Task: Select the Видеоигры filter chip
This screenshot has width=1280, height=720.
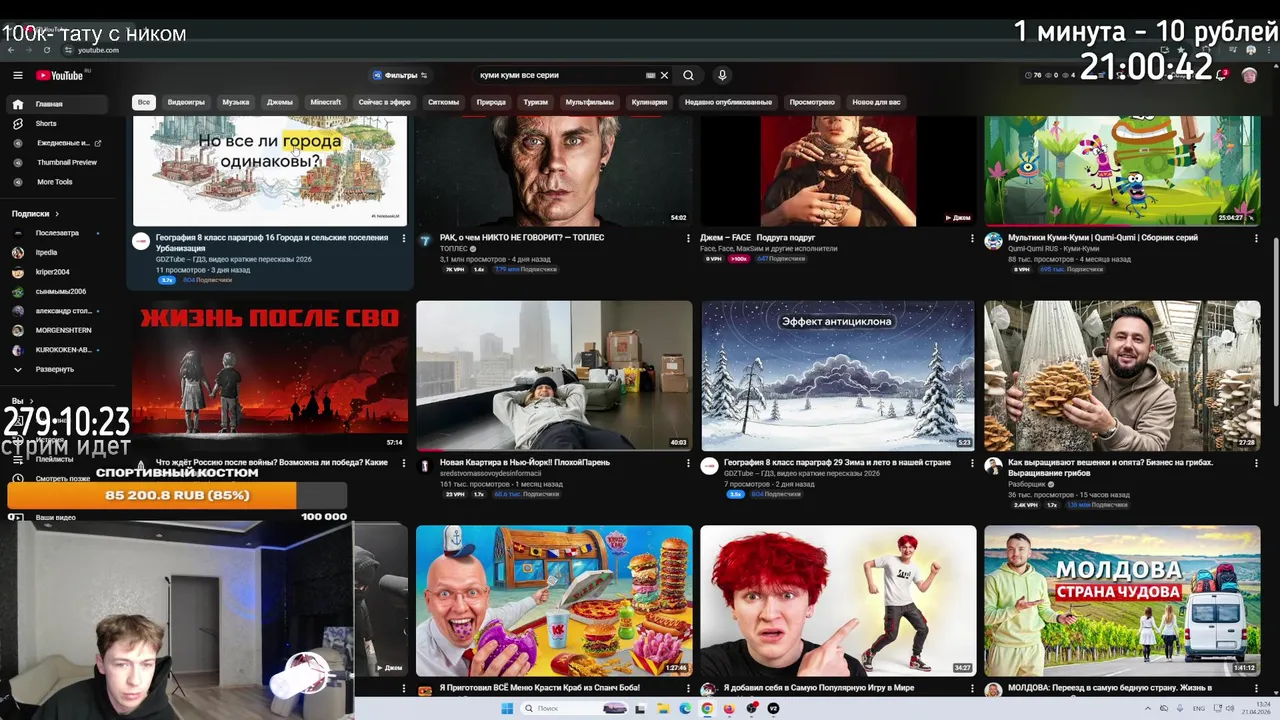Action: click(x=186, y=102)
